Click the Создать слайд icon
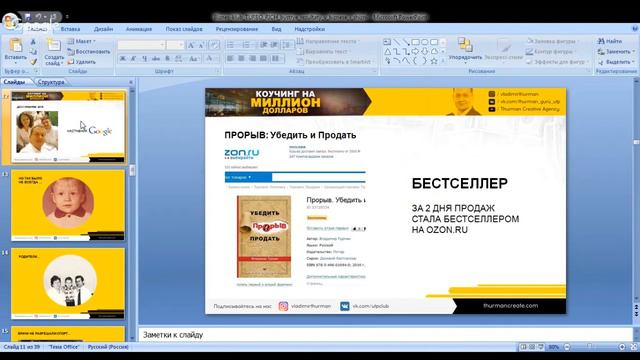The image size is (640, 360). (x=53, y=45)
